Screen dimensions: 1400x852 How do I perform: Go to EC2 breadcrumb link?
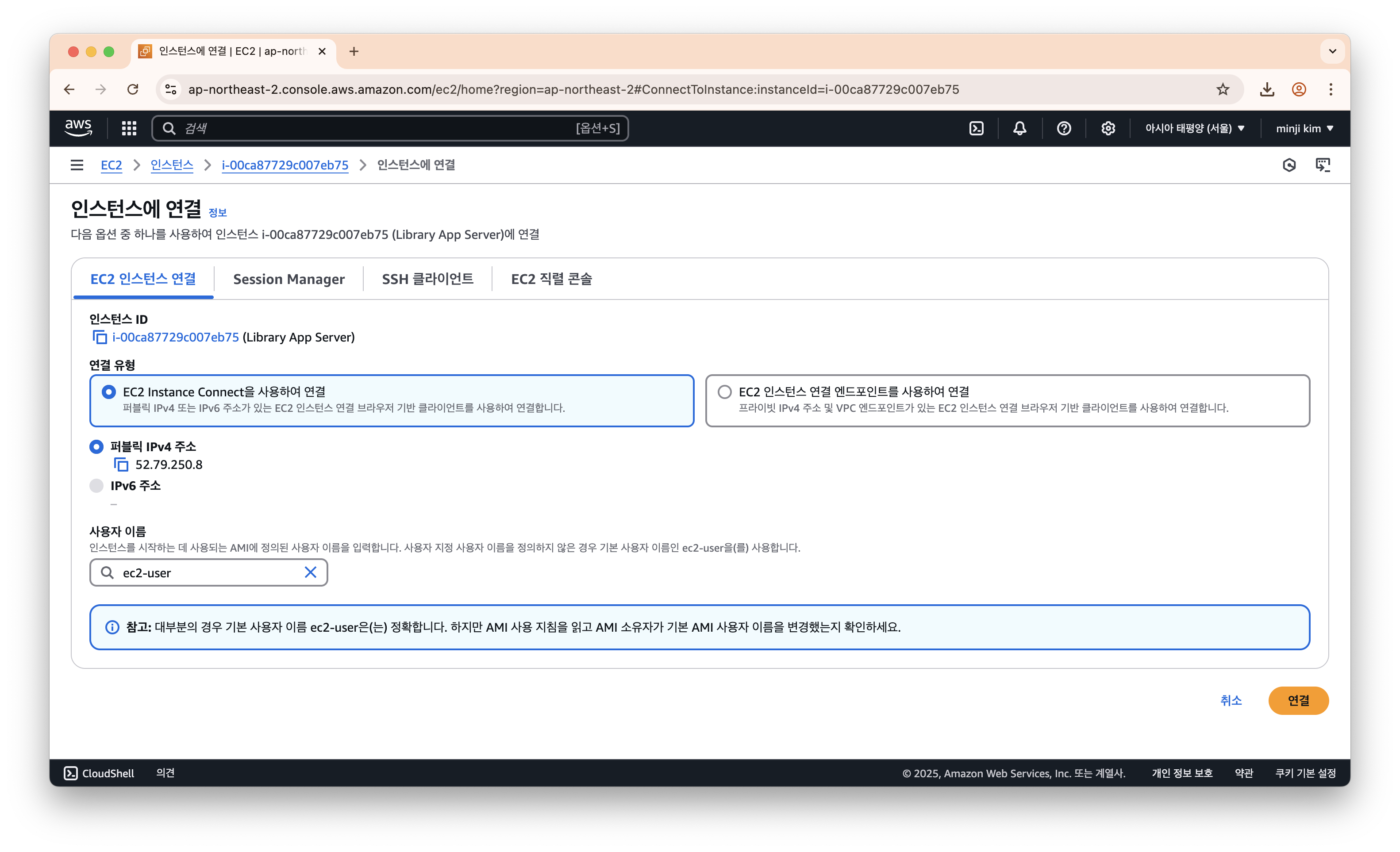click(112, 165)
